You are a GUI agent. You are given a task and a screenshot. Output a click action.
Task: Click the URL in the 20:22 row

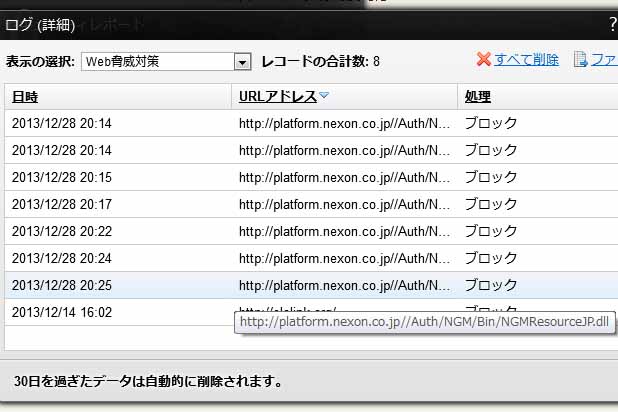click(x=344, y=231)
